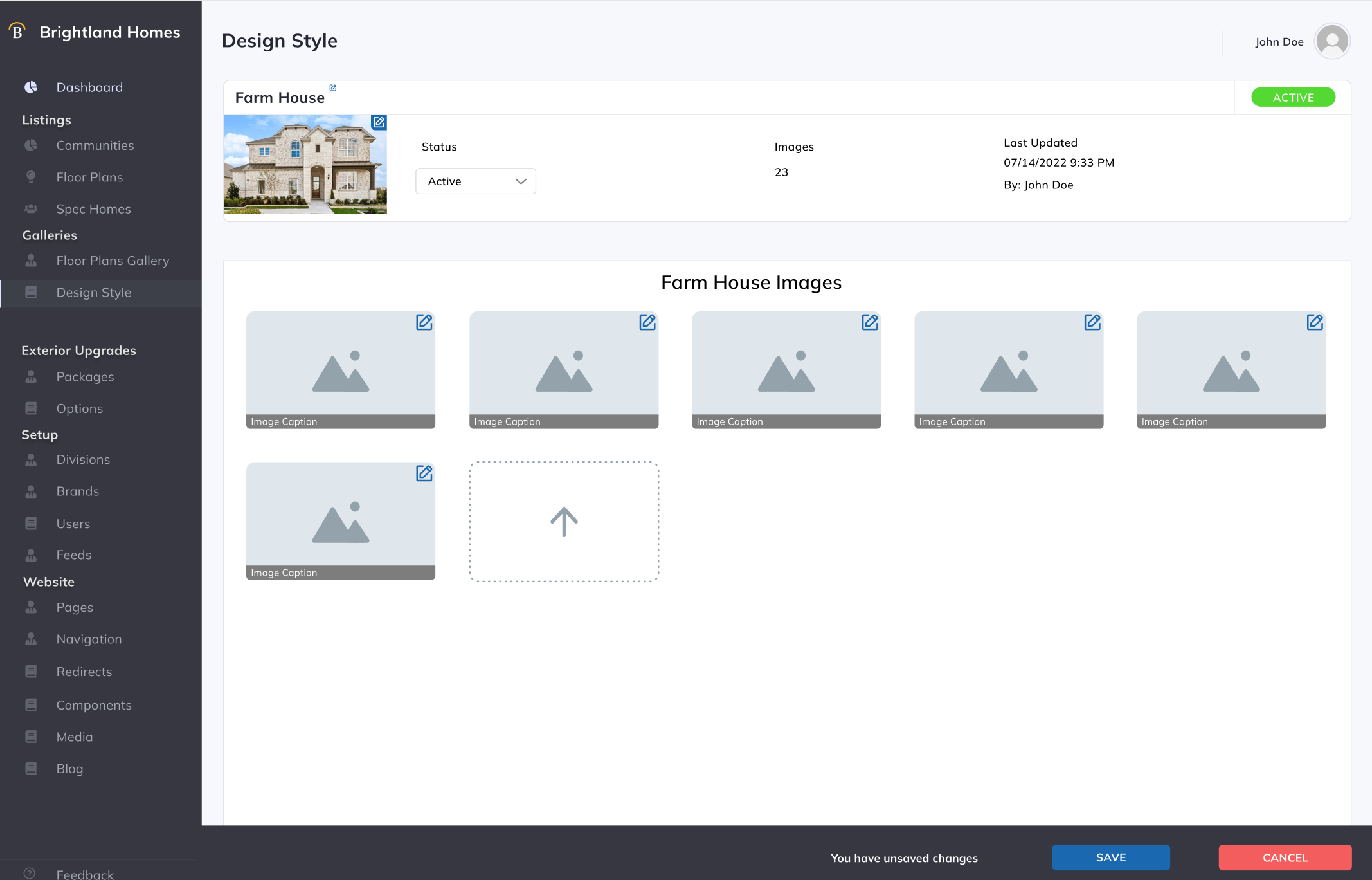
Task: Open the Active status dropdown
Action: tap(475, 181)
